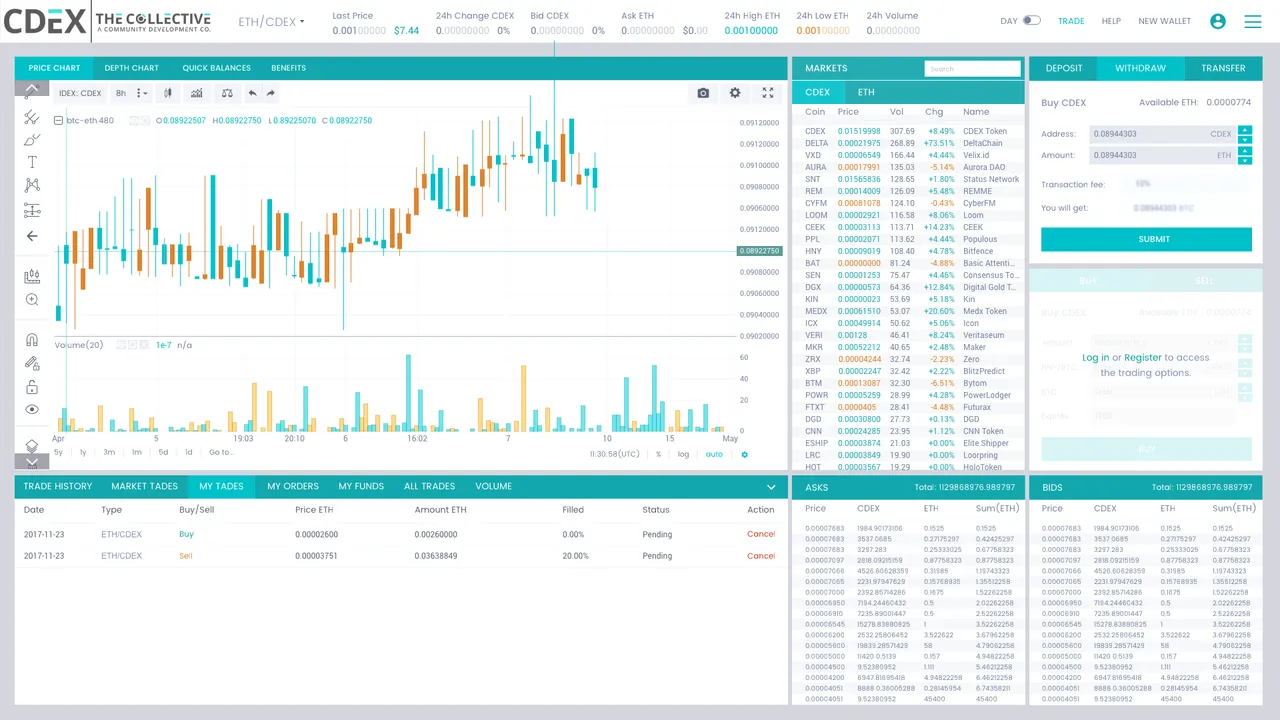Screen dimensions: 1280x720
Task: Open the New Wallet link
Action: (x=1165, y=21)
